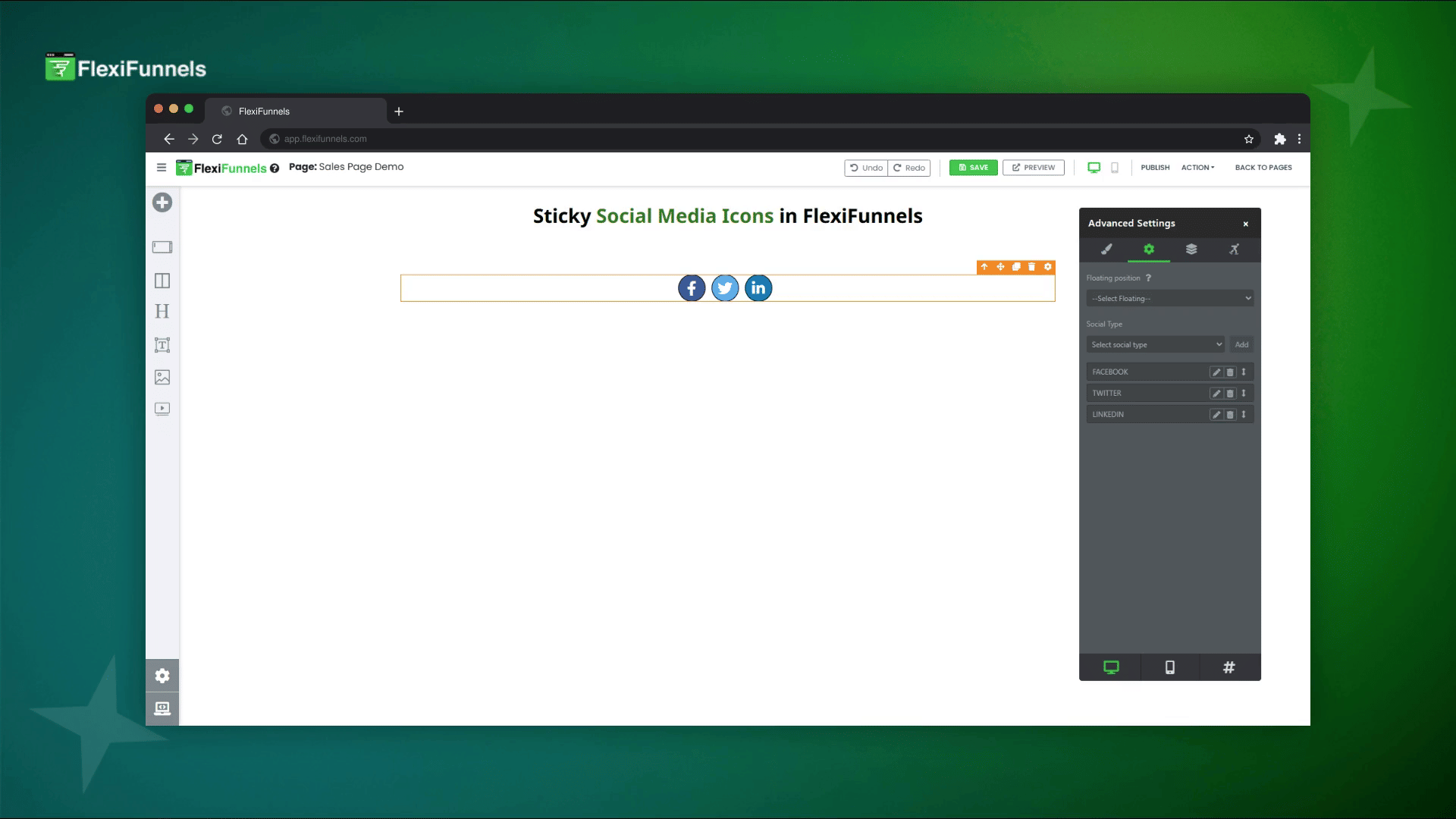
Task: Click the Add social type button
Action: pyautogui.click(x=1241, y=345)
